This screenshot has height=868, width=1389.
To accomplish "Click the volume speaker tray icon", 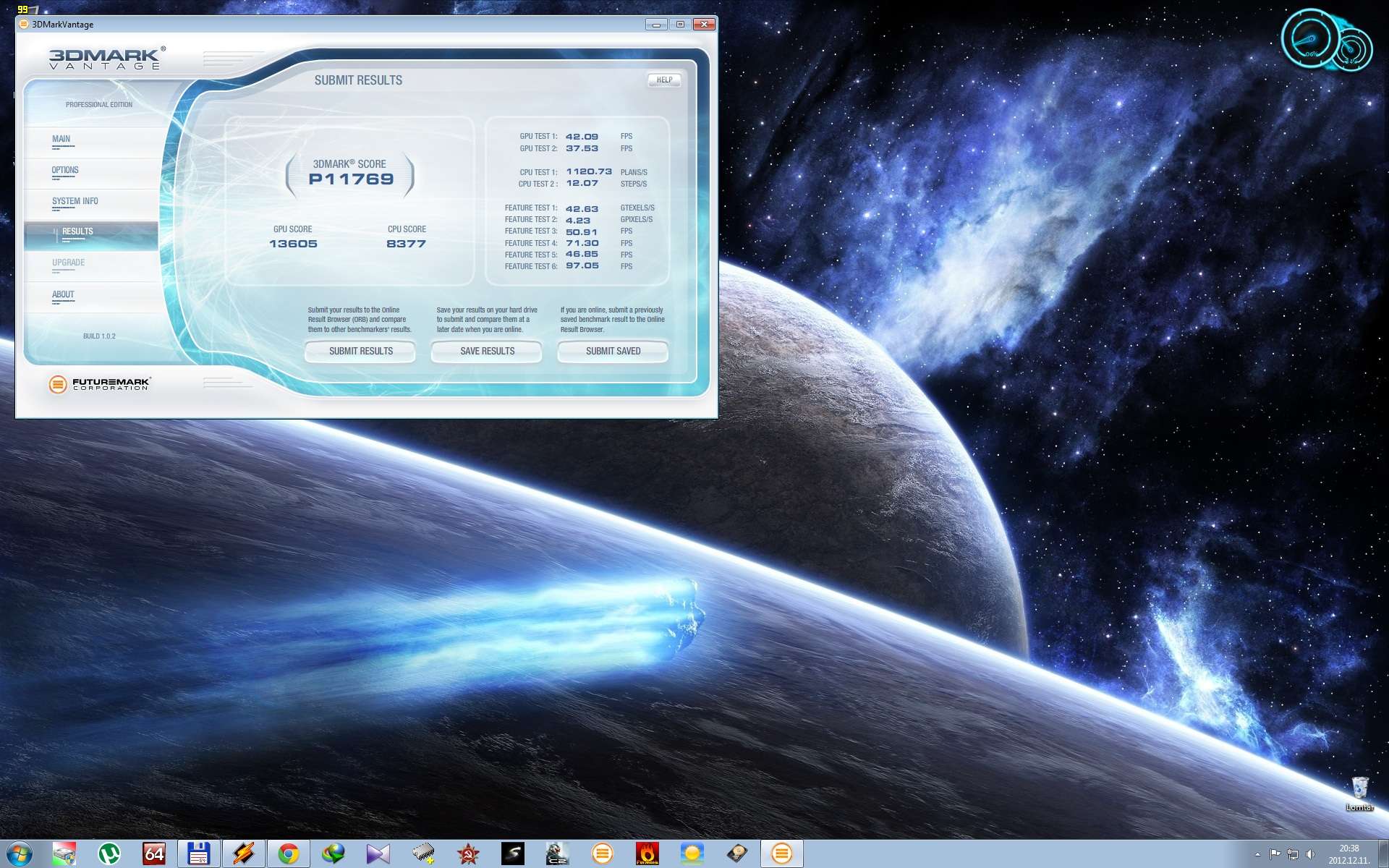I will 1310,854.
